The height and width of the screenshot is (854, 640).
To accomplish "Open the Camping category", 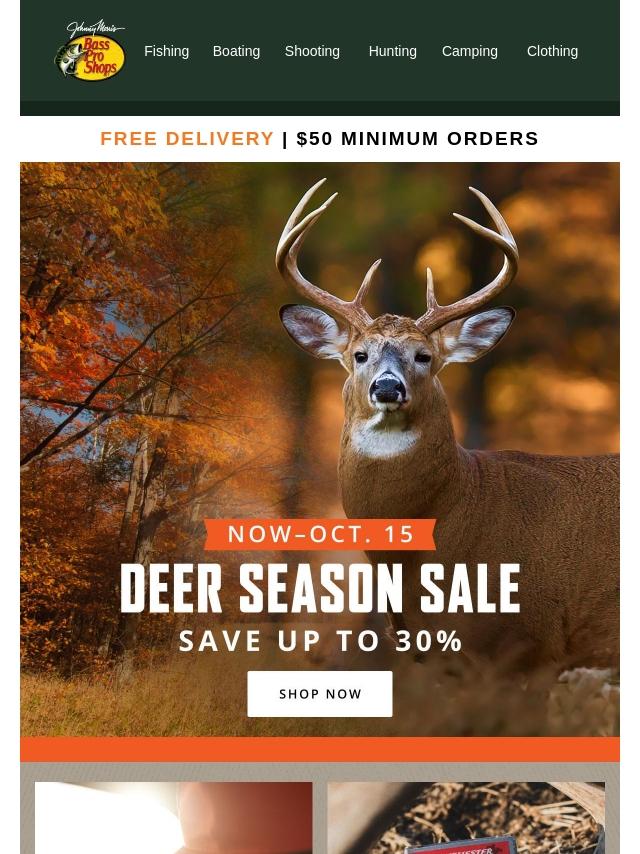I will click(x=470, y=51).
